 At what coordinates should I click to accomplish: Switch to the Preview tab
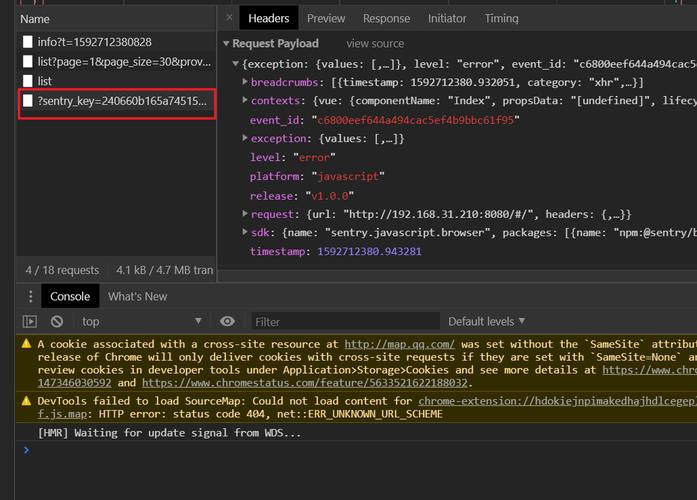(326, 18)
